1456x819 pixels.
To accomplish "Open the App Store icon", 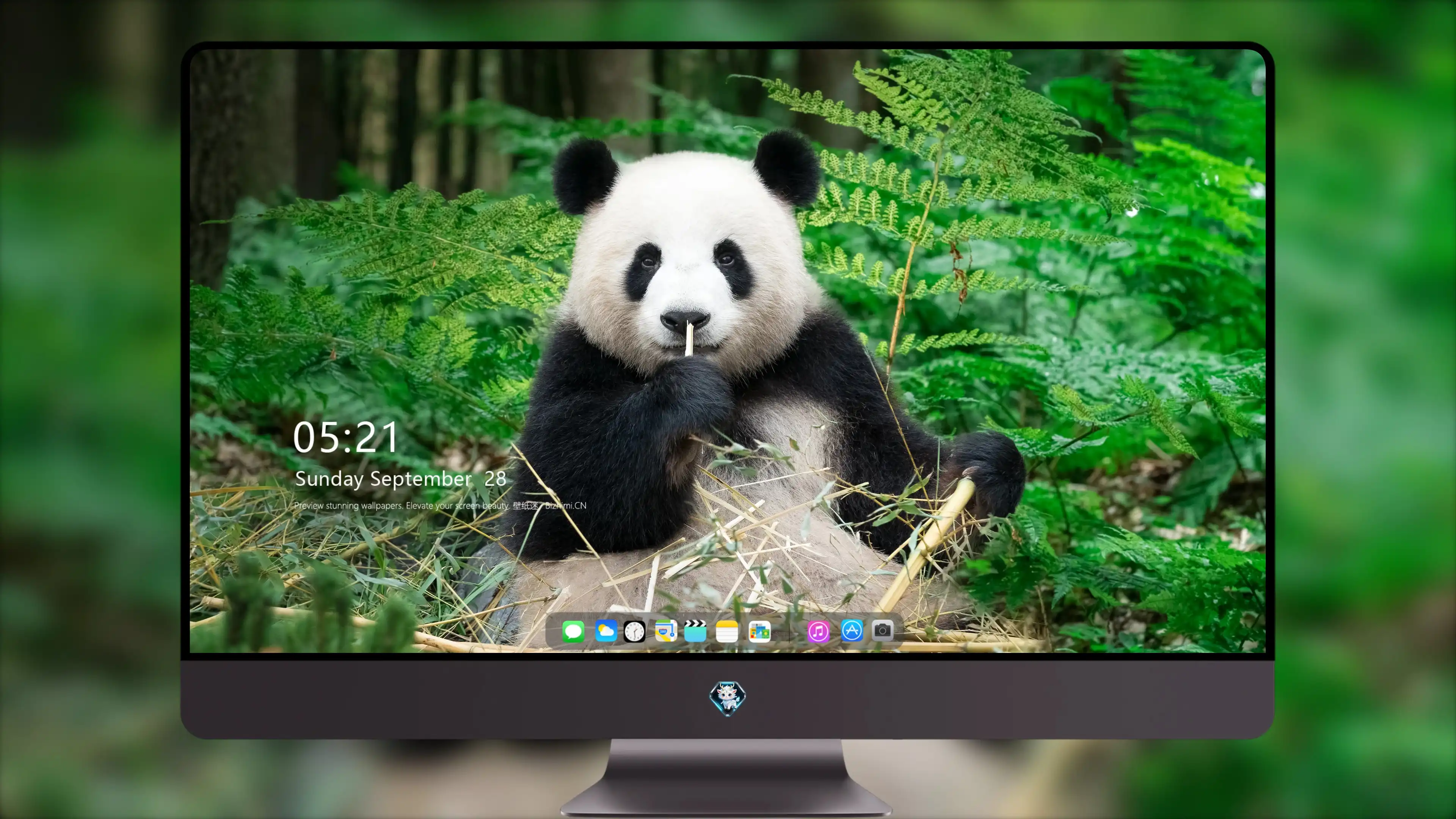I will (x=852, y=630).
